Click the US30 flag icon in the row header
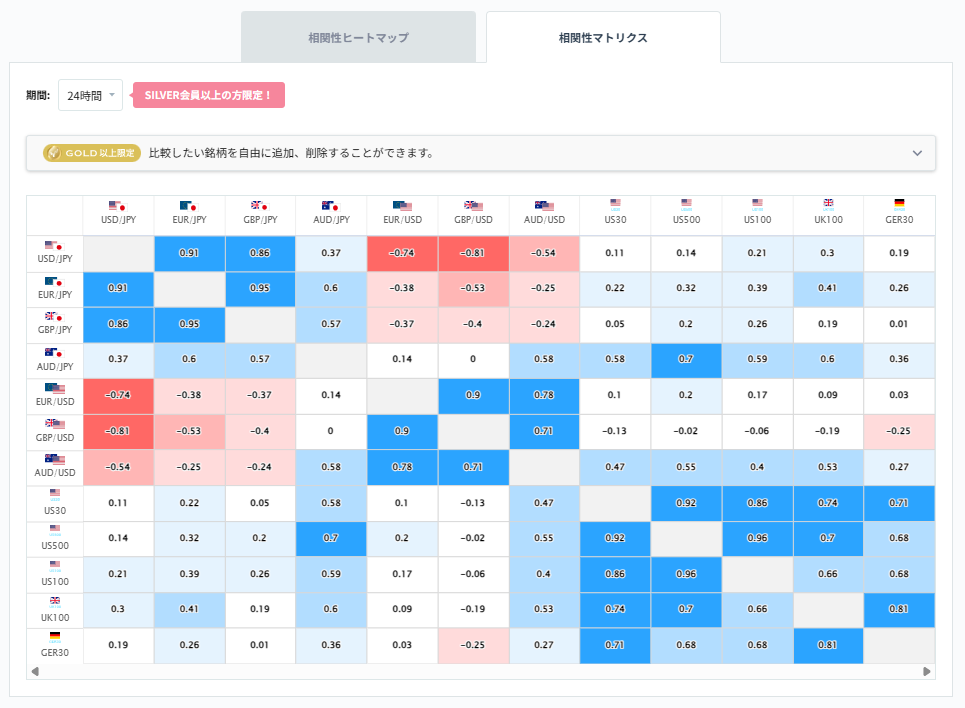Screen dimensions: 965x708 (56, 494)
